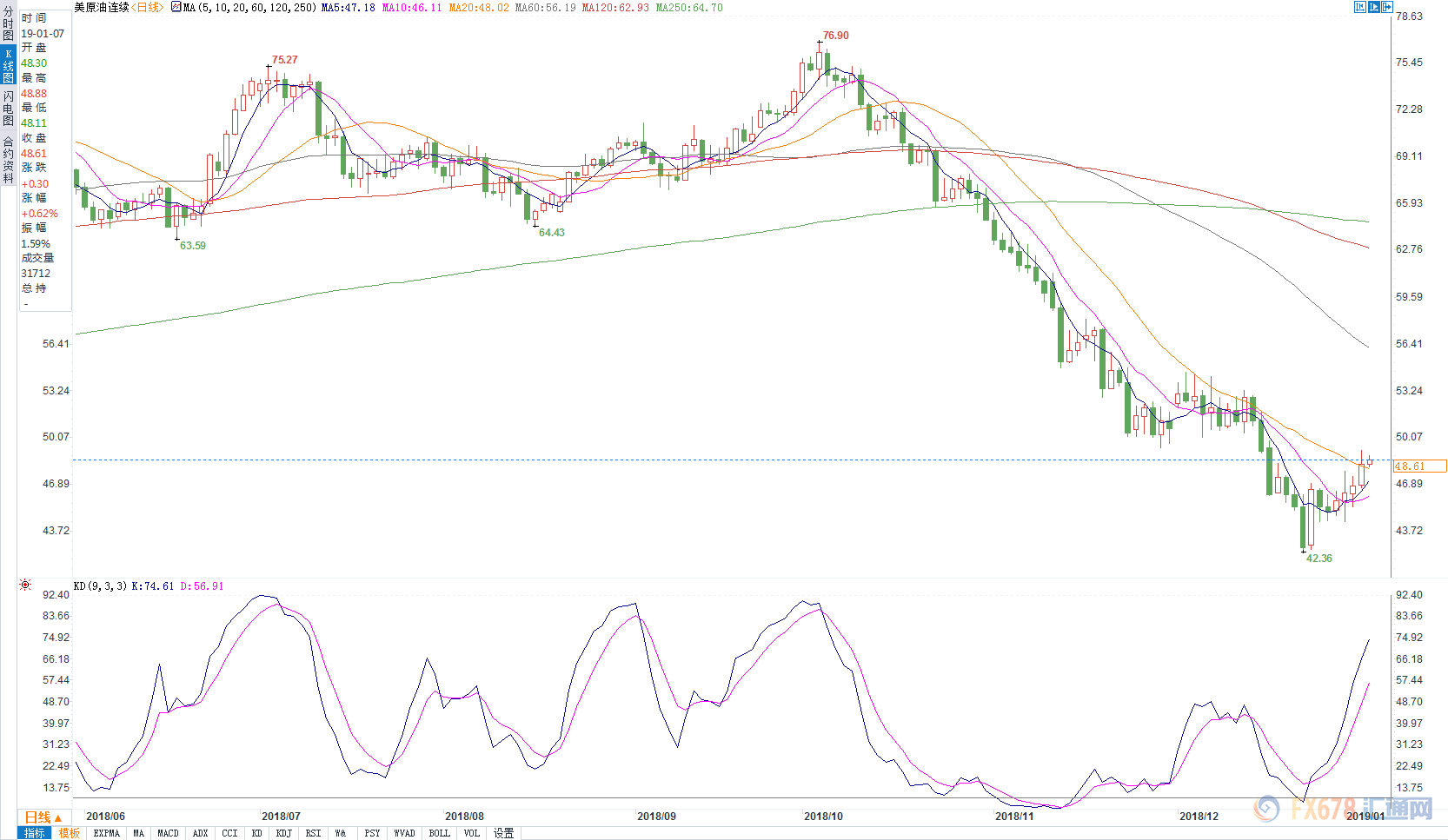Click the KD(9,3,3) indicator label
This screenshot has height=840, width=1448.
(x=100, y=586)
